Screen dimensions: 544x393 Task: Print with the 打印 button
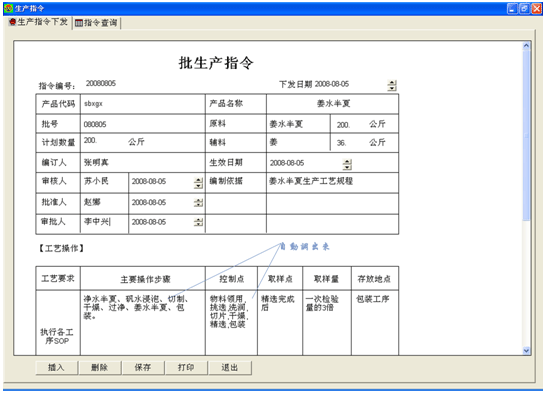click(x=186, y=368)
